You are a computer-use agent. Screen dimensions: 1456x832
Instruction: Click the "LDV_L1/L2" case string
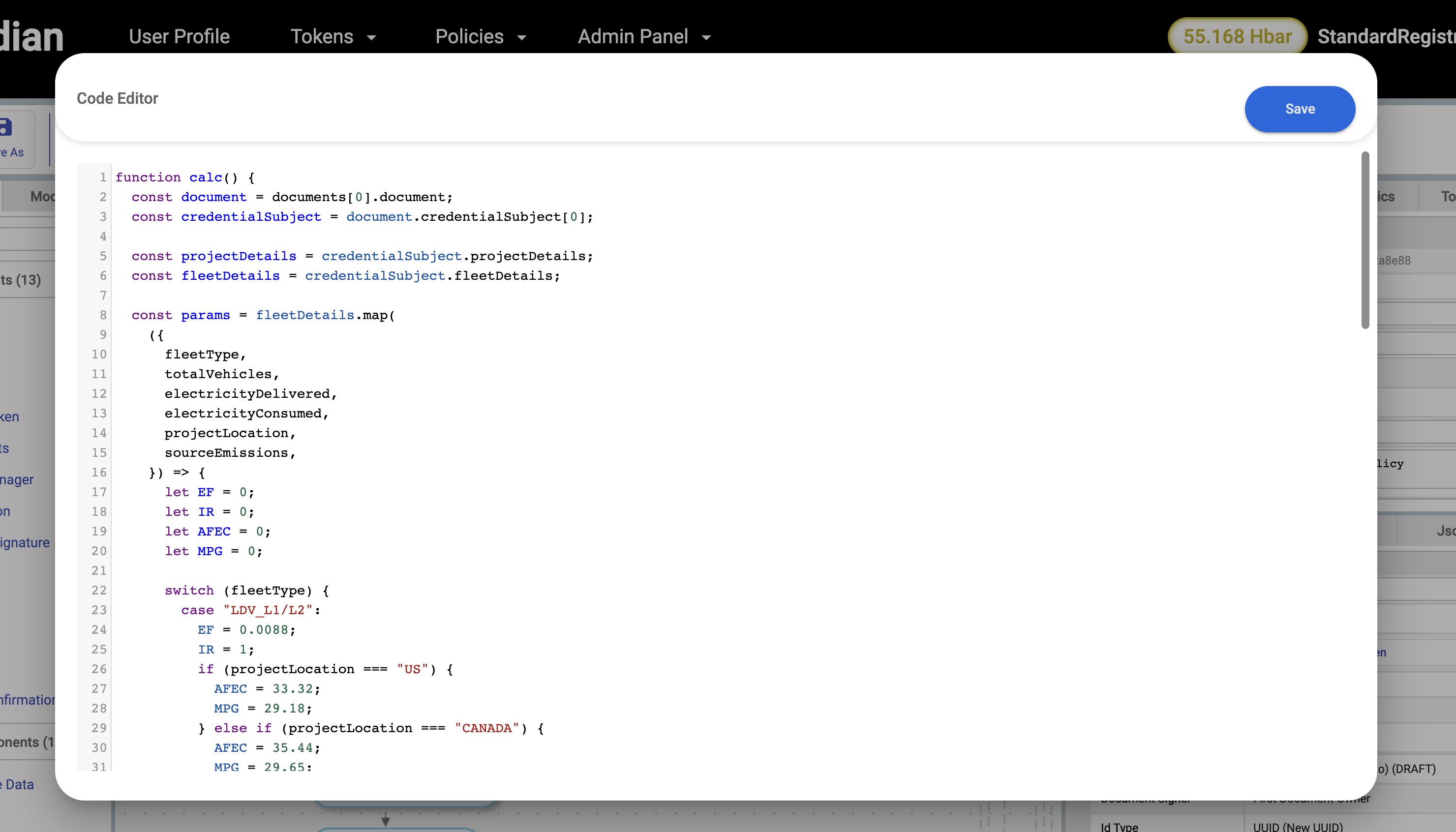point(268,610)
